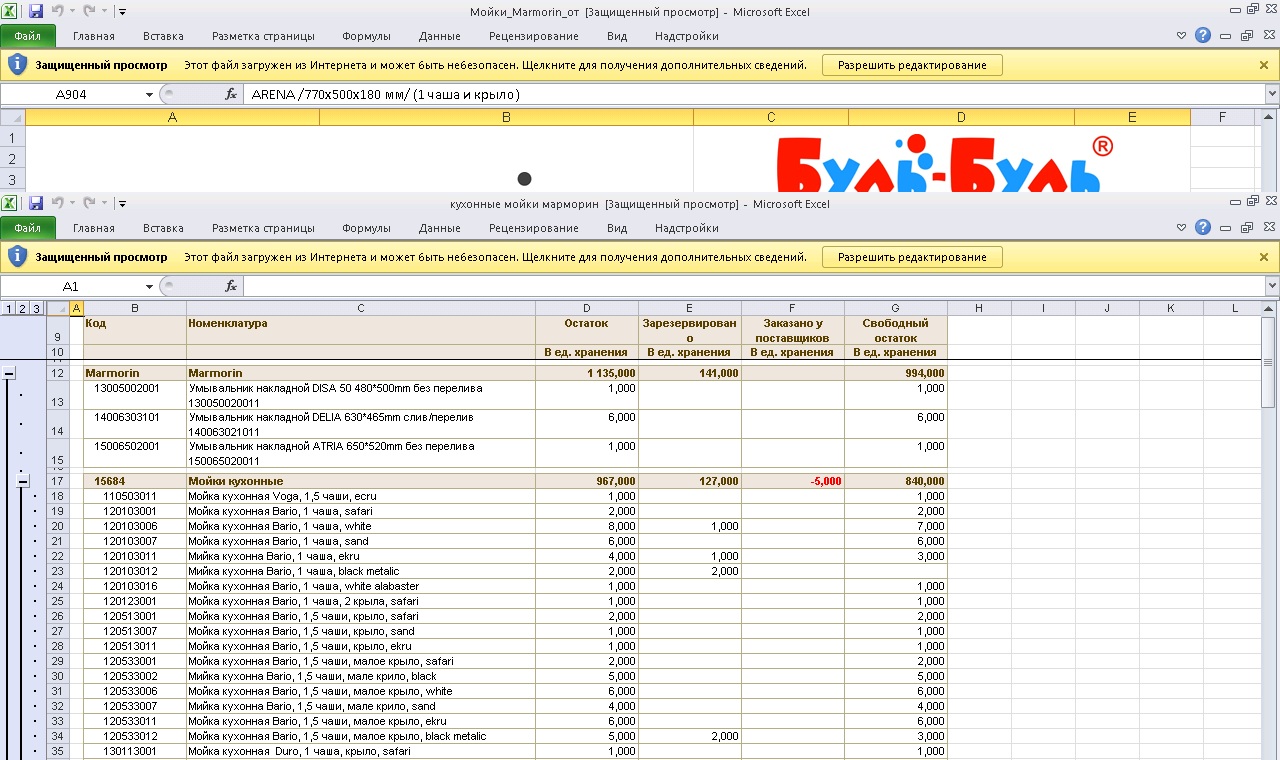Click Разрешить редактирование in кухонные мойки марморин window
Screen dimensions: 1280x760
click(x=912, y=257)
